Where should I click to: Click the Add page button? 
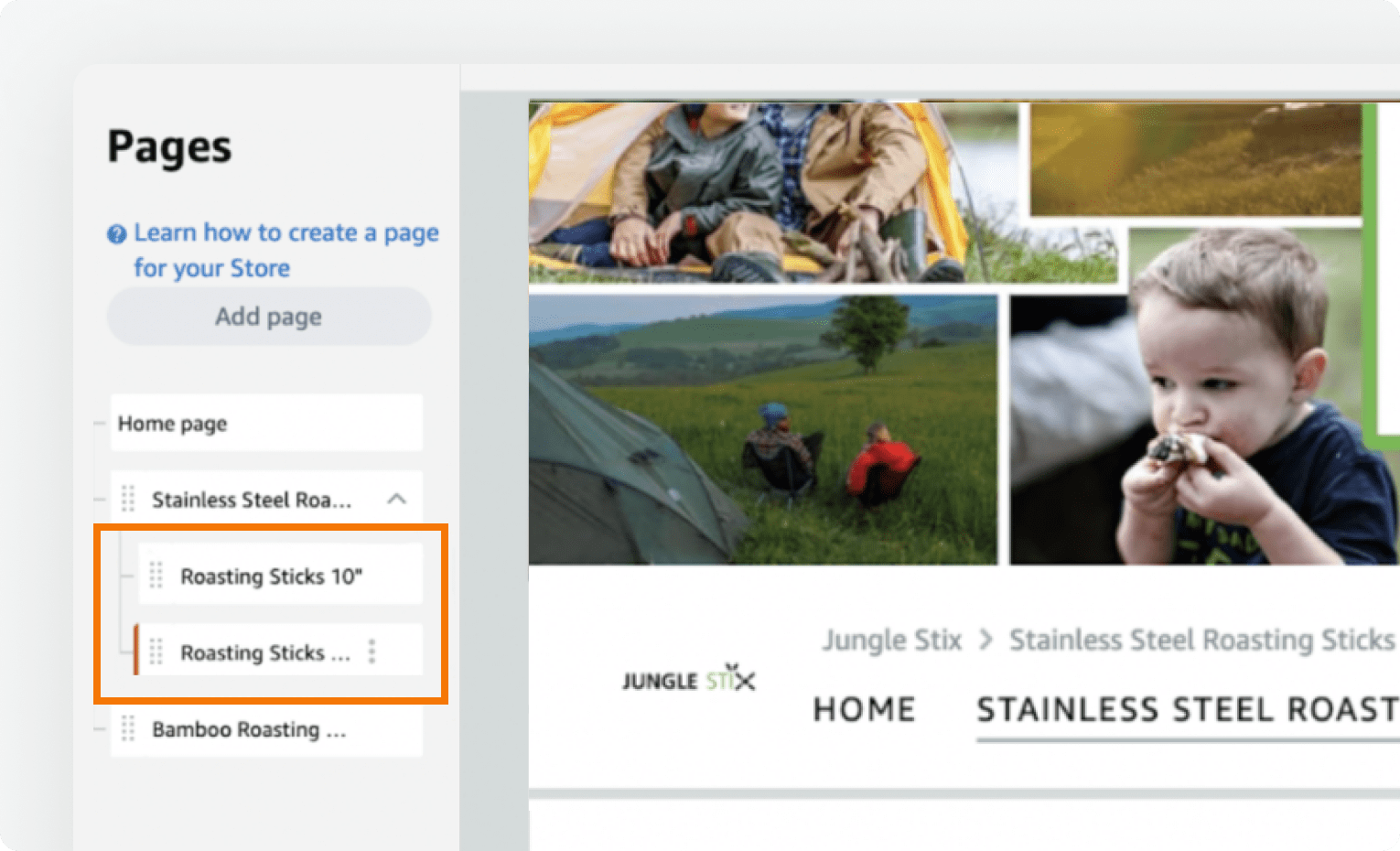tap(269, 317)
